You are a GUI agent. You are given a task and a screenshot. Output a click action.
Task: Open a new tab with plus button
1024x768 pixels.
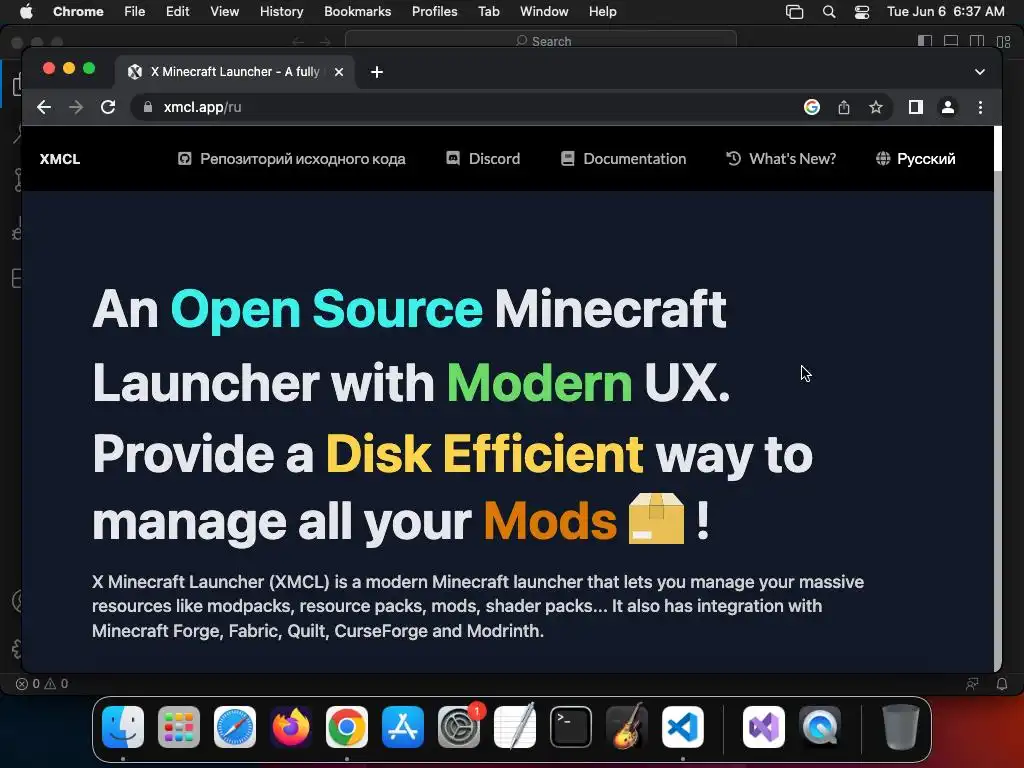click(377, 72)
